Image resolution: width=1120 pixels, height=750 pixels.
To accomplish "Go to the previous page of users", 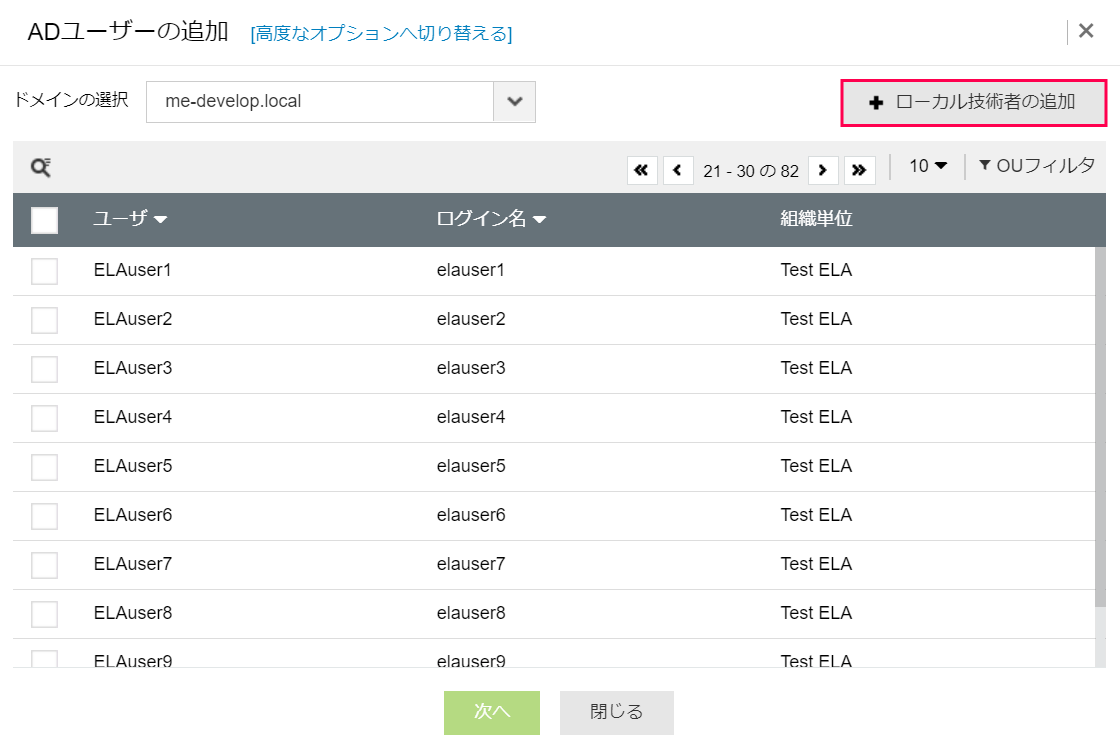I will pyautogui.click(x=678, y=170).
